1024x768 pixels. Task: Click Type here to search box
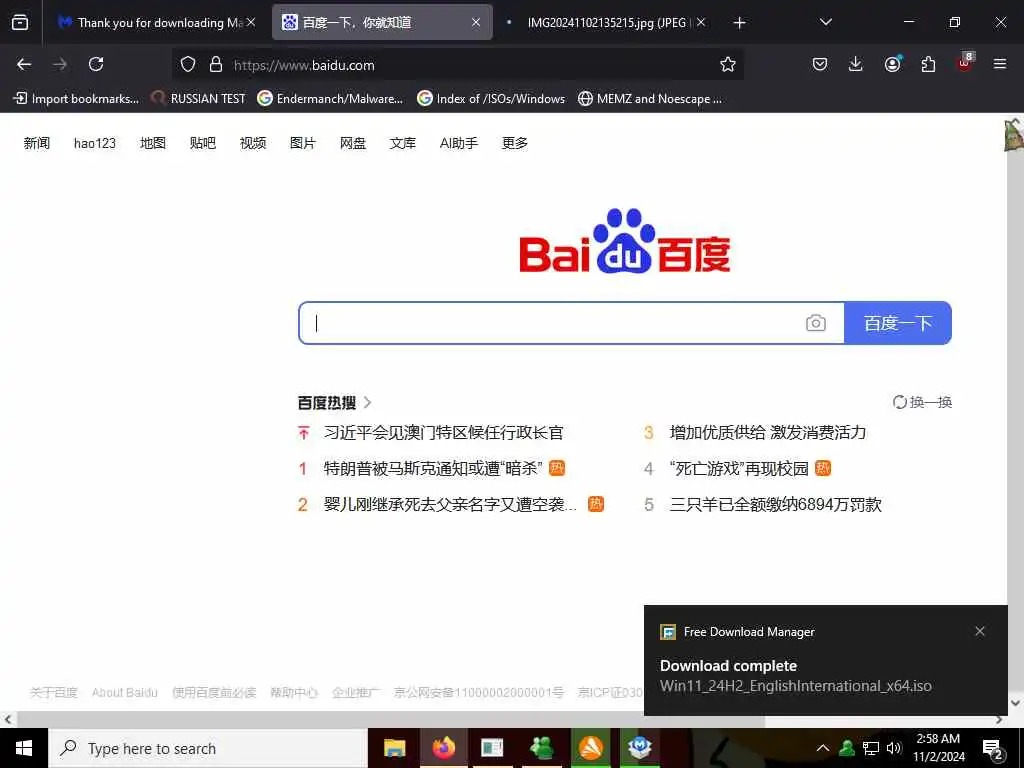pyautogui.click(x=208, y=748)
